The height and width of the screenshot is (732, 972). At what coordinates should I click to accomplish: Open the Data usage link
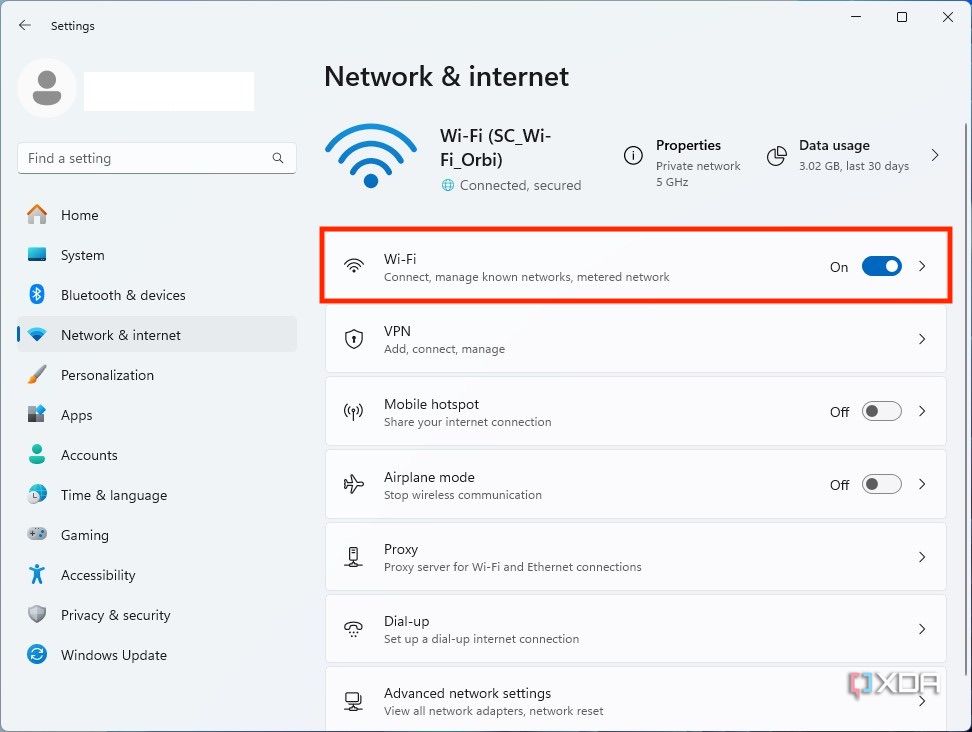834,145
